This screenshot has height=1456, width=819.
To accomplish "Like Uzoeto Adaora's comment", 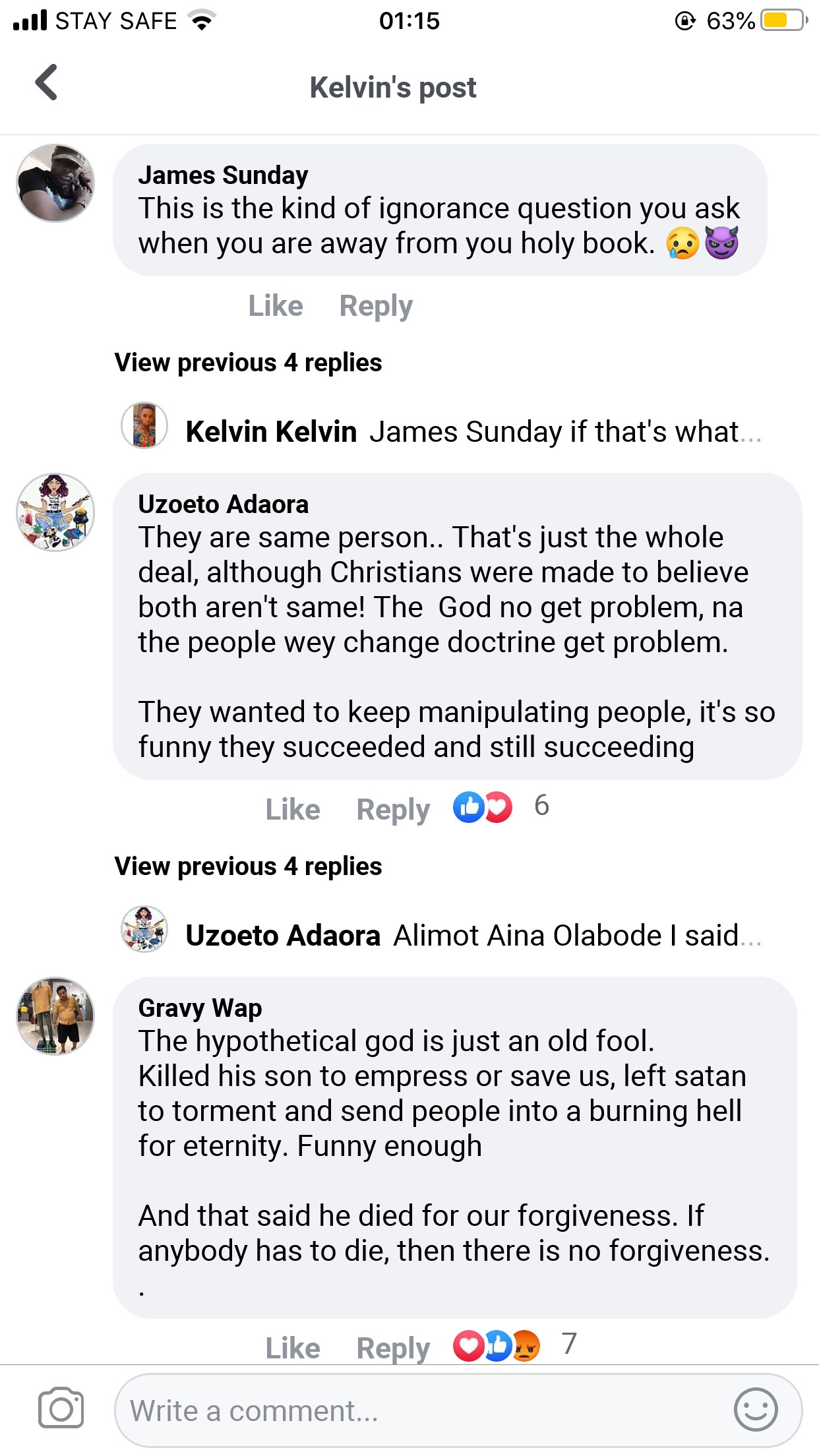I will (x=293, y=810).
